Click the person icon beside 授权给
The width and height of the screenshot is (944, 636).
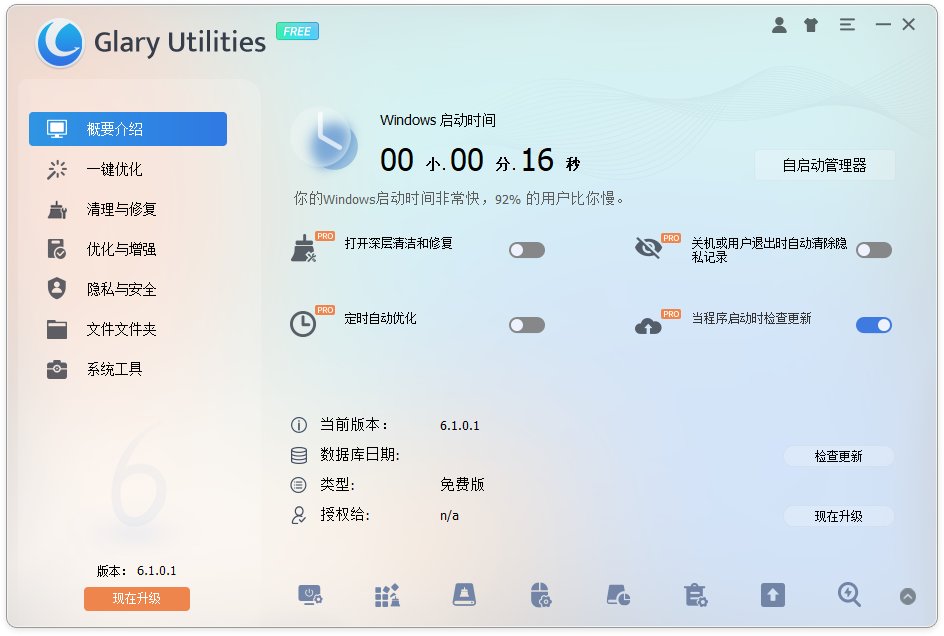[299, 515]
